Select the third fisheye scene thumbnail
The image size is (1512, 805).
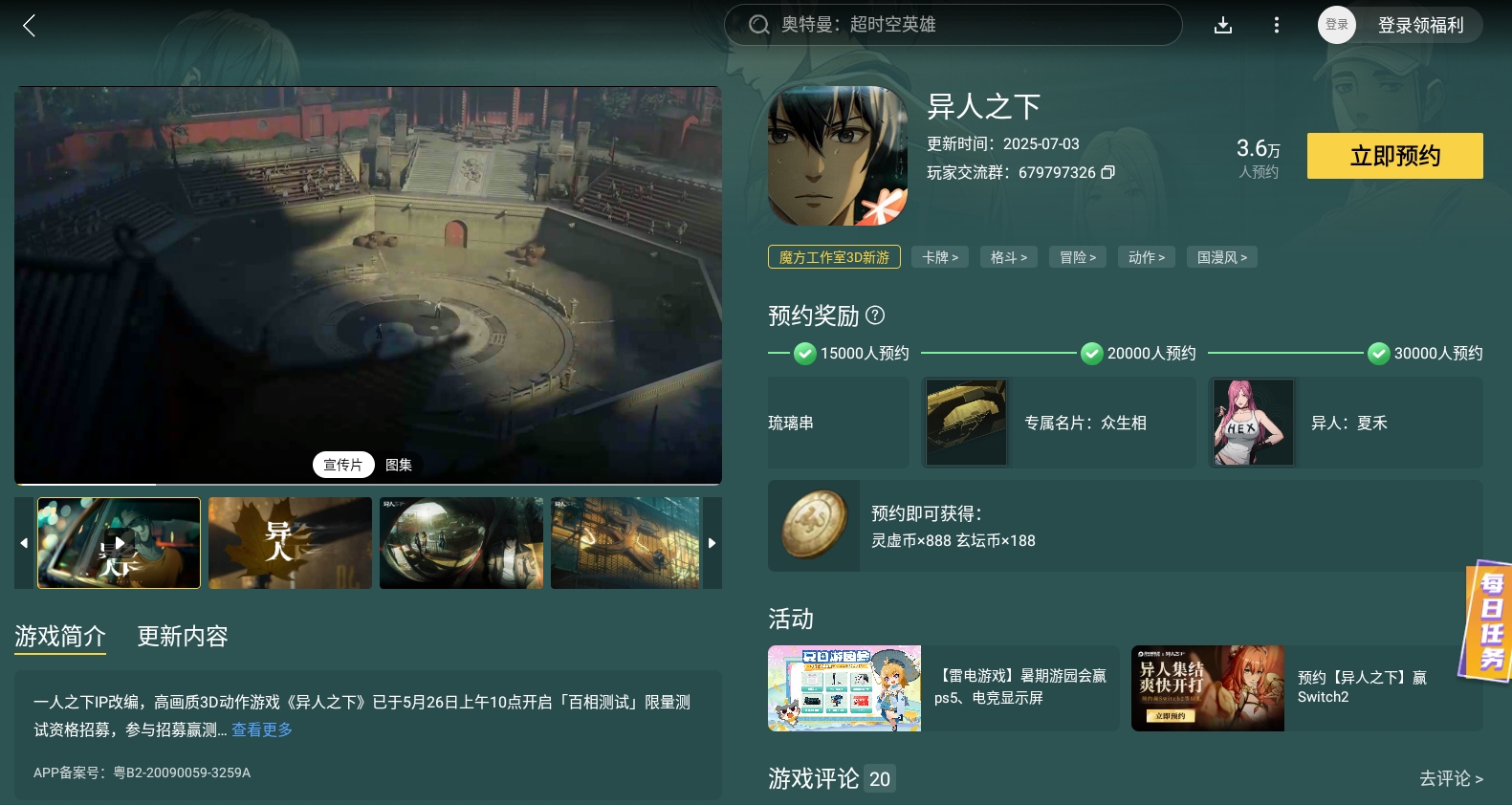pyautogui.click(x=461, y=543)
